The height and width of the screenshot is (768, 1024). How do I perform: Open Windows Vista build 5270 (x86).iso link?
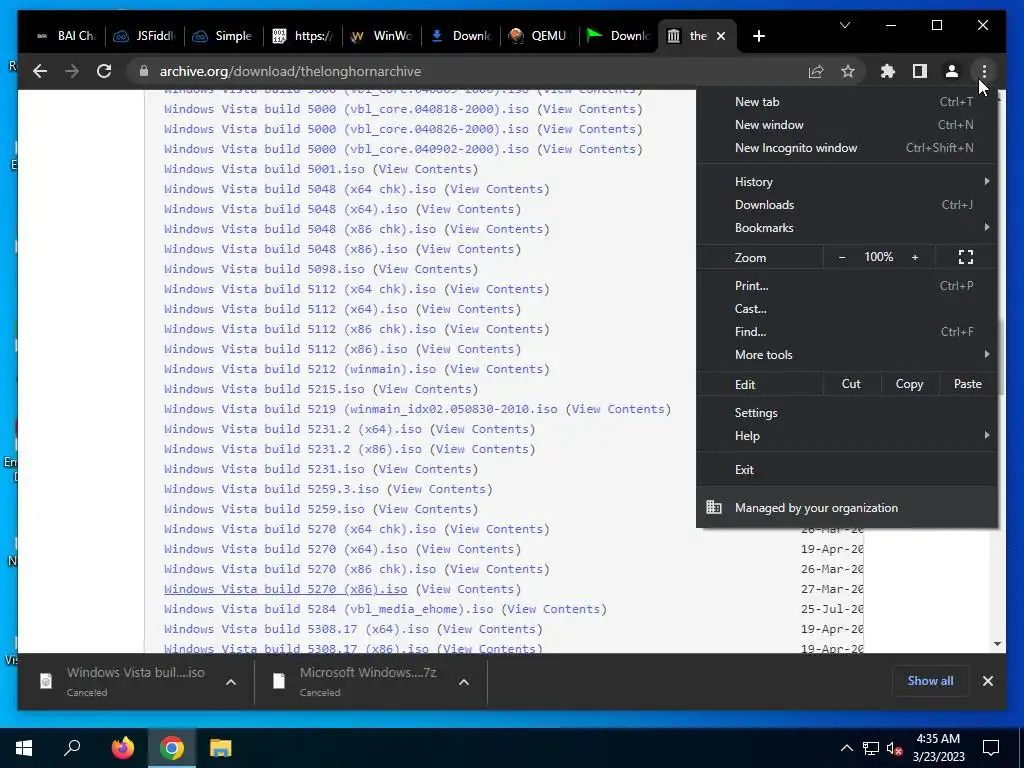[285, 589]
